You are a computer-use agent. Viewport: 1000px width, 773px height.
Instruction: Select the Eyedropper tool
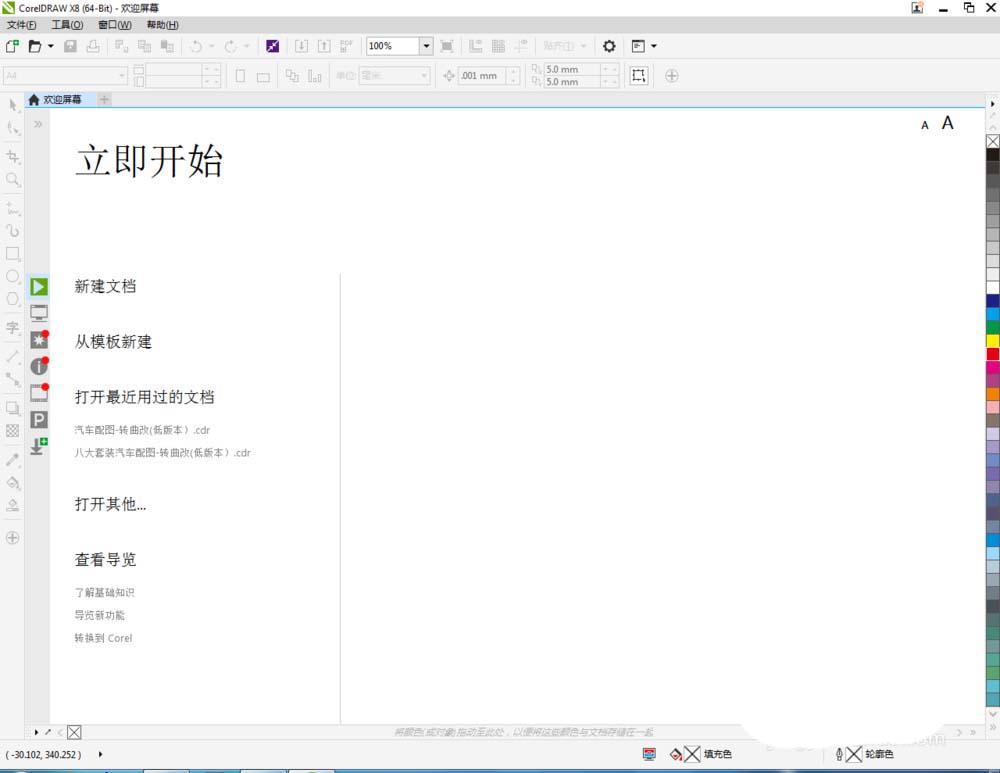tap(13, 460)
